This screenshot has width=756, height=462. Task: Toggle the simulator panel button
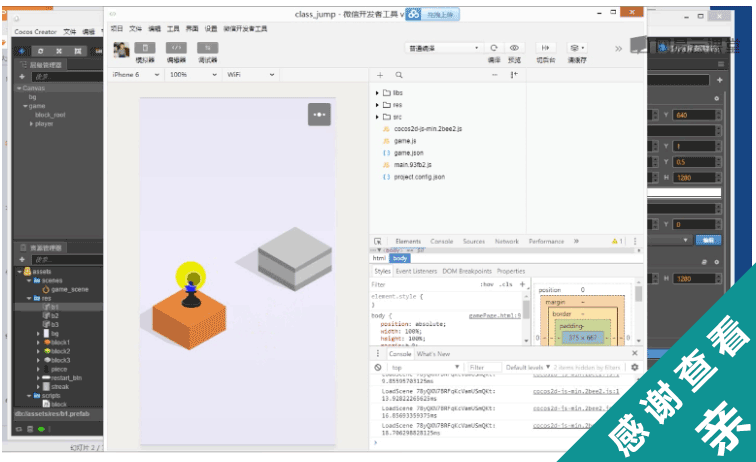[x=145, y=48]
